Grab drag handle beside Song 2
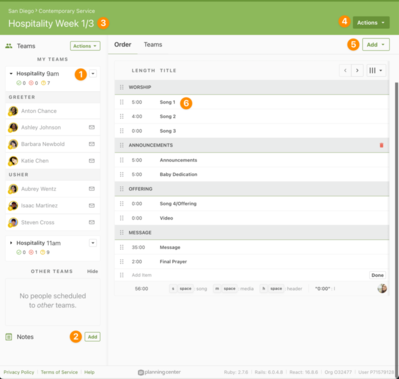399x379 pixels. click(x=122, y=116)
